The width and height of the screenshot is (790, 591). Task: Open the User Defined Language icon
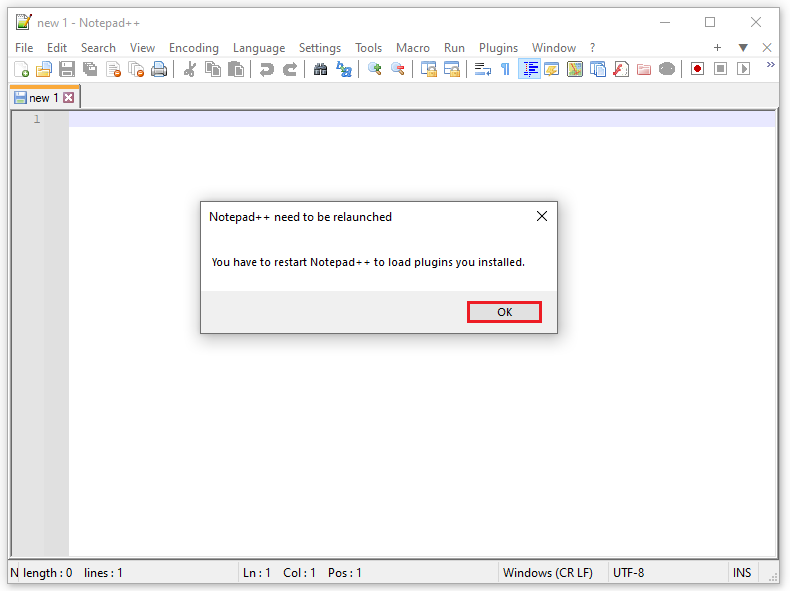click(x=552, y=69)
